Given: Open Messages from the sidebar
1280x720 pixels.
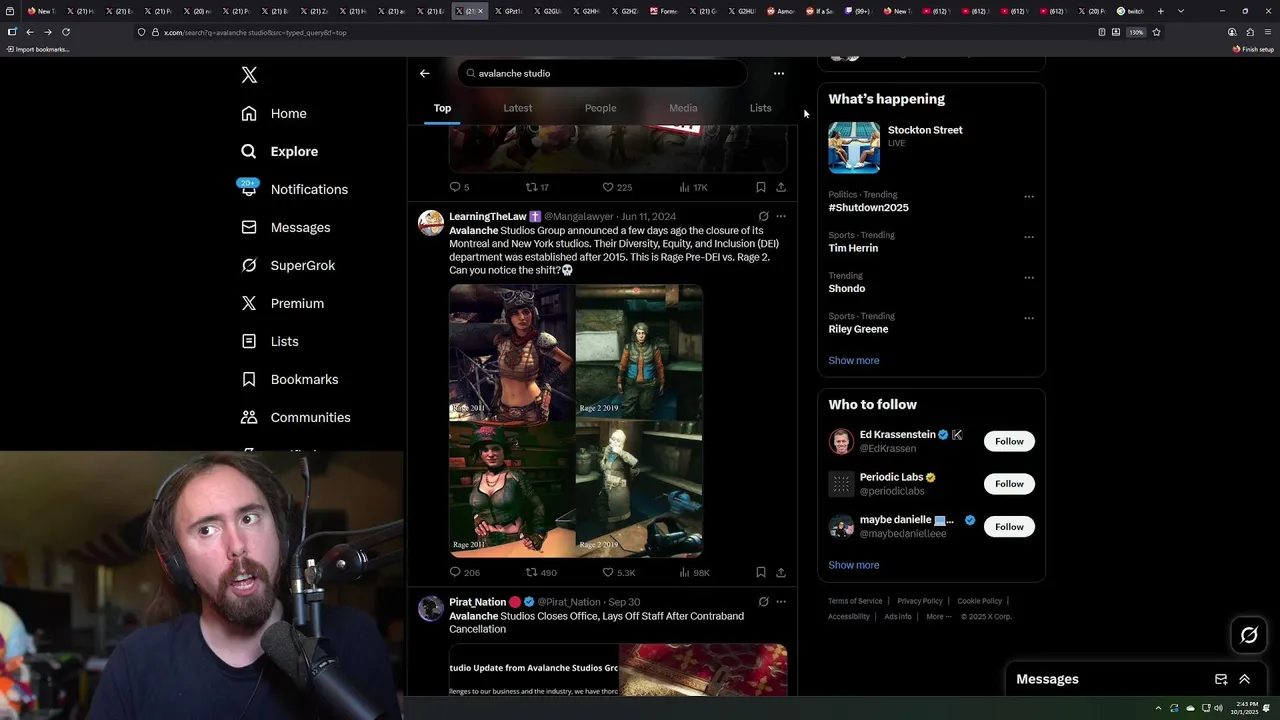Looking at the screenshot, I should [x=285, y=227].
